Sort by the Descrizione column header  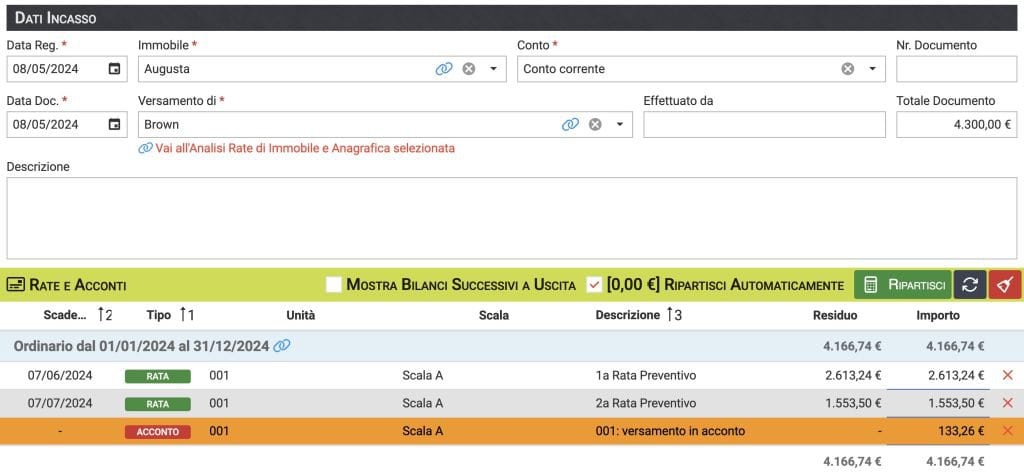tap(628, 315)
